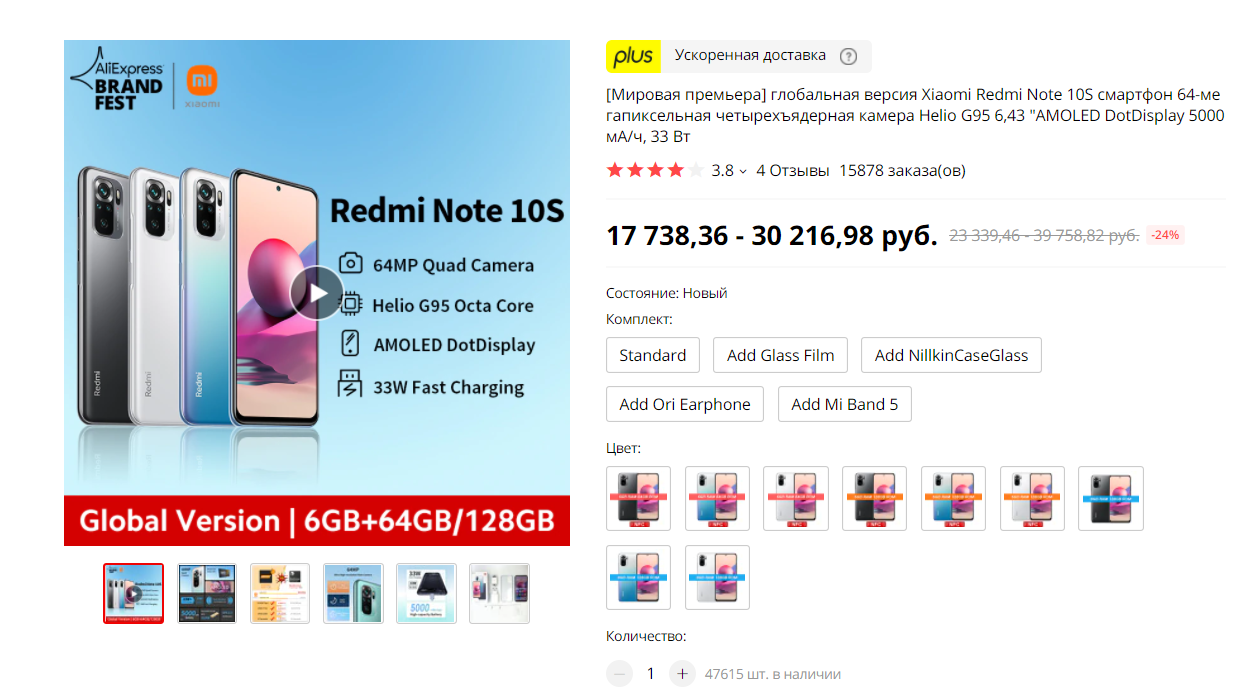The image size is (1246, 697).
Task: Decrease quantity with the minus button
Action: (620, 674)
